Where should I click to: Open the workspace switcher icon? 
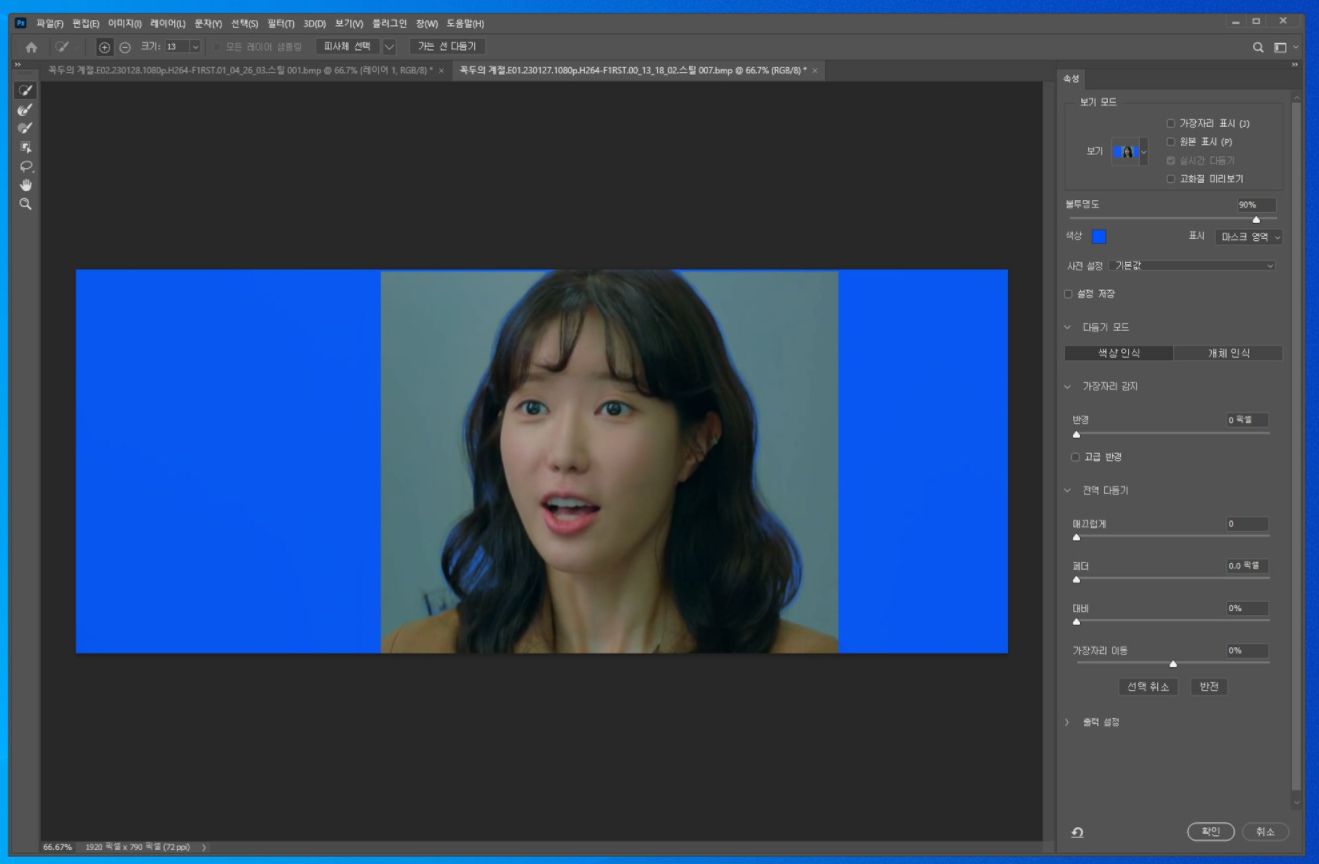pyautogui.click(x=1281, y=47)
